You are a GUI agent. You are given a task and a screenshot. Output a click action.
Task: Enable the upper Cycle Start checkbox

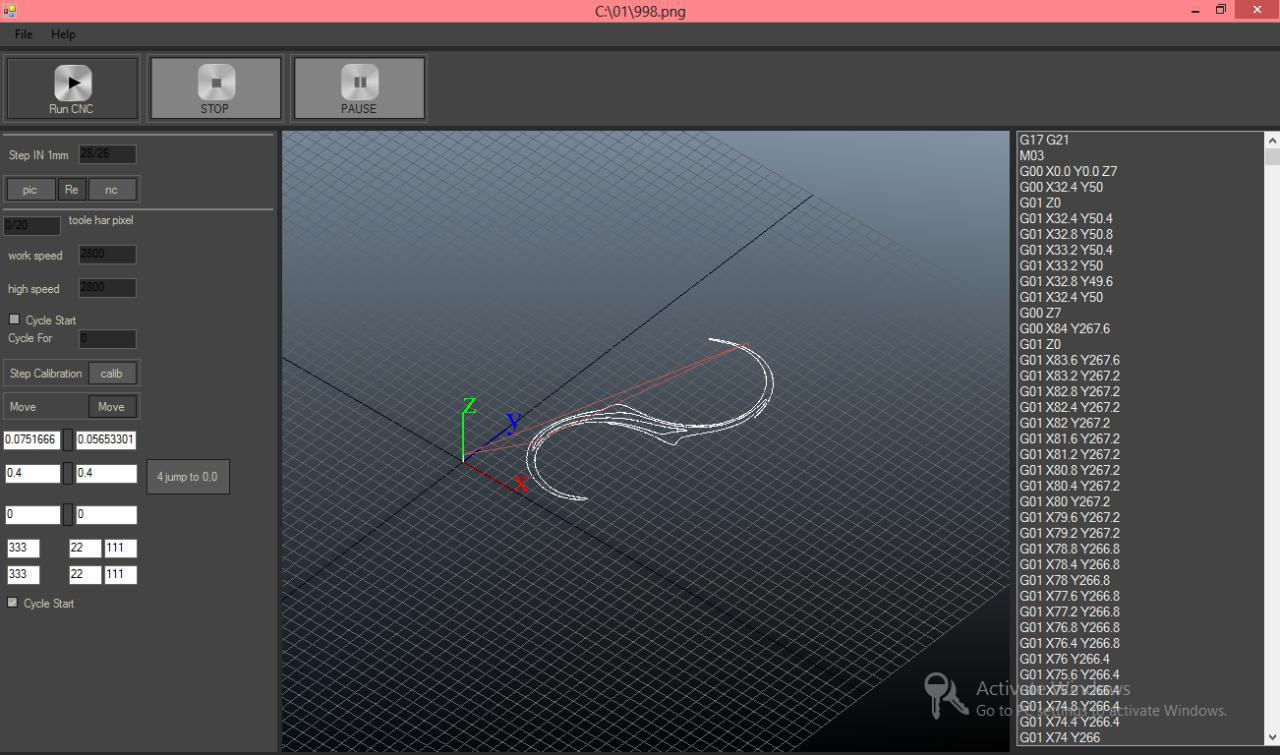pos(14,319)
